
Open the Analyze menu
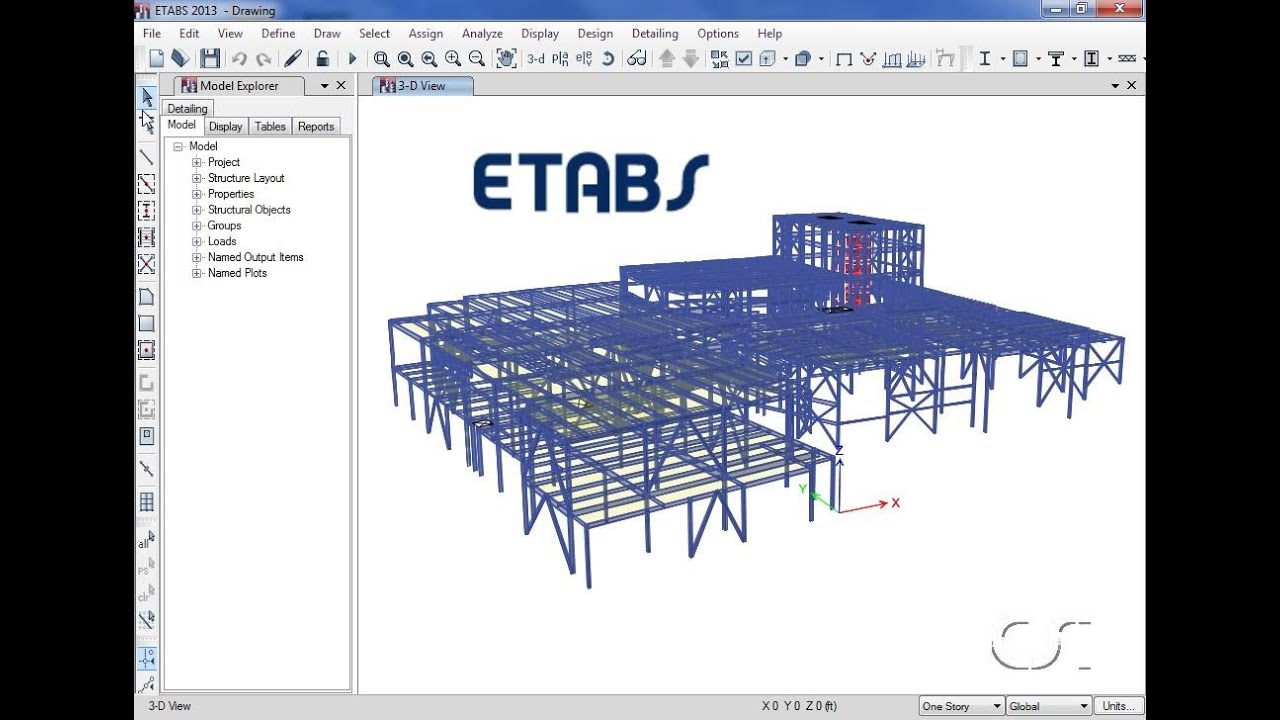point(482,33)
